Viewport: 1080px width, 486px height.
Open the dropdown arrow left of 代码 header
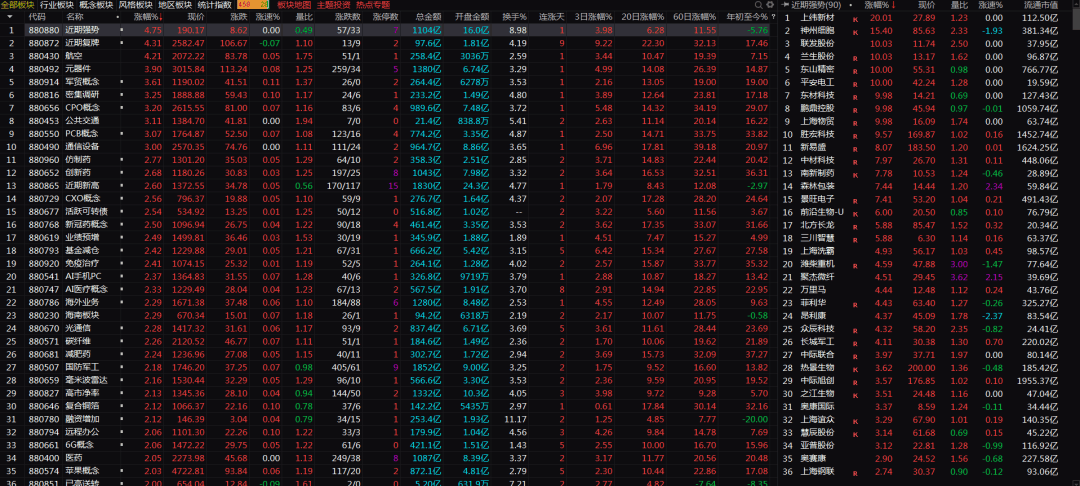[x=11, y=17]
